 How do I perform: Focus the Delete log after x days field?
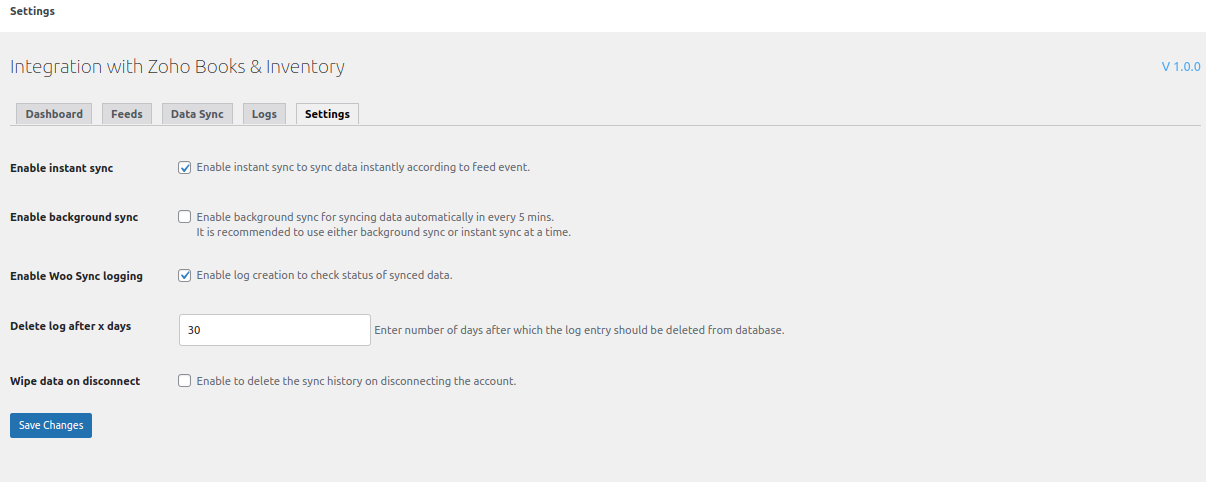pyautogui.click(x=274, y=330)
